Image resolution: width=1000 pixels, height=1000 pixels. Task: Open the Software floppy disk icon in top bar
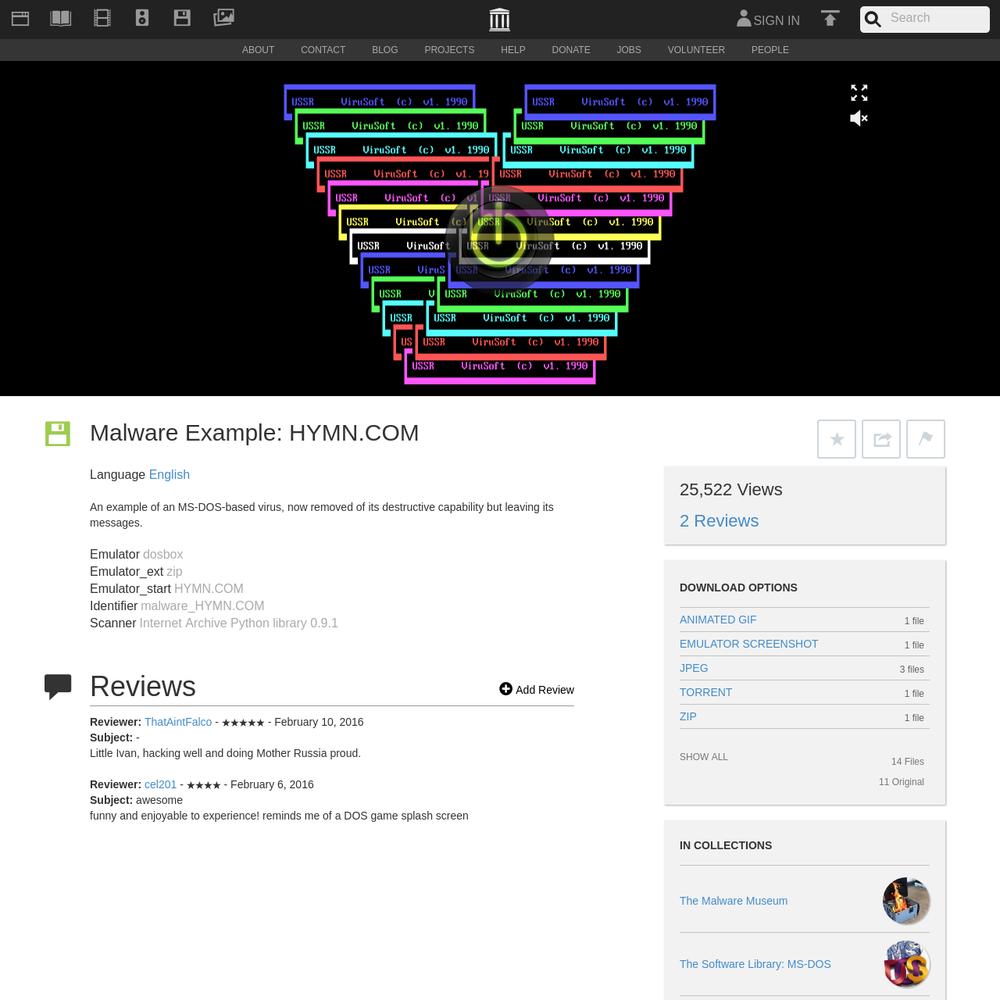tap(182, 18)
